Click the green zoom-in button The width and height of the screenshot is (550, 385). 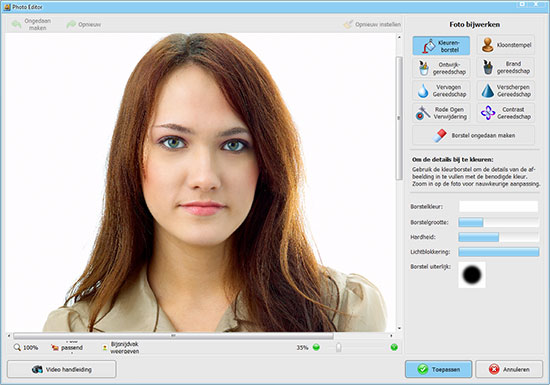(x=394, y=347)
